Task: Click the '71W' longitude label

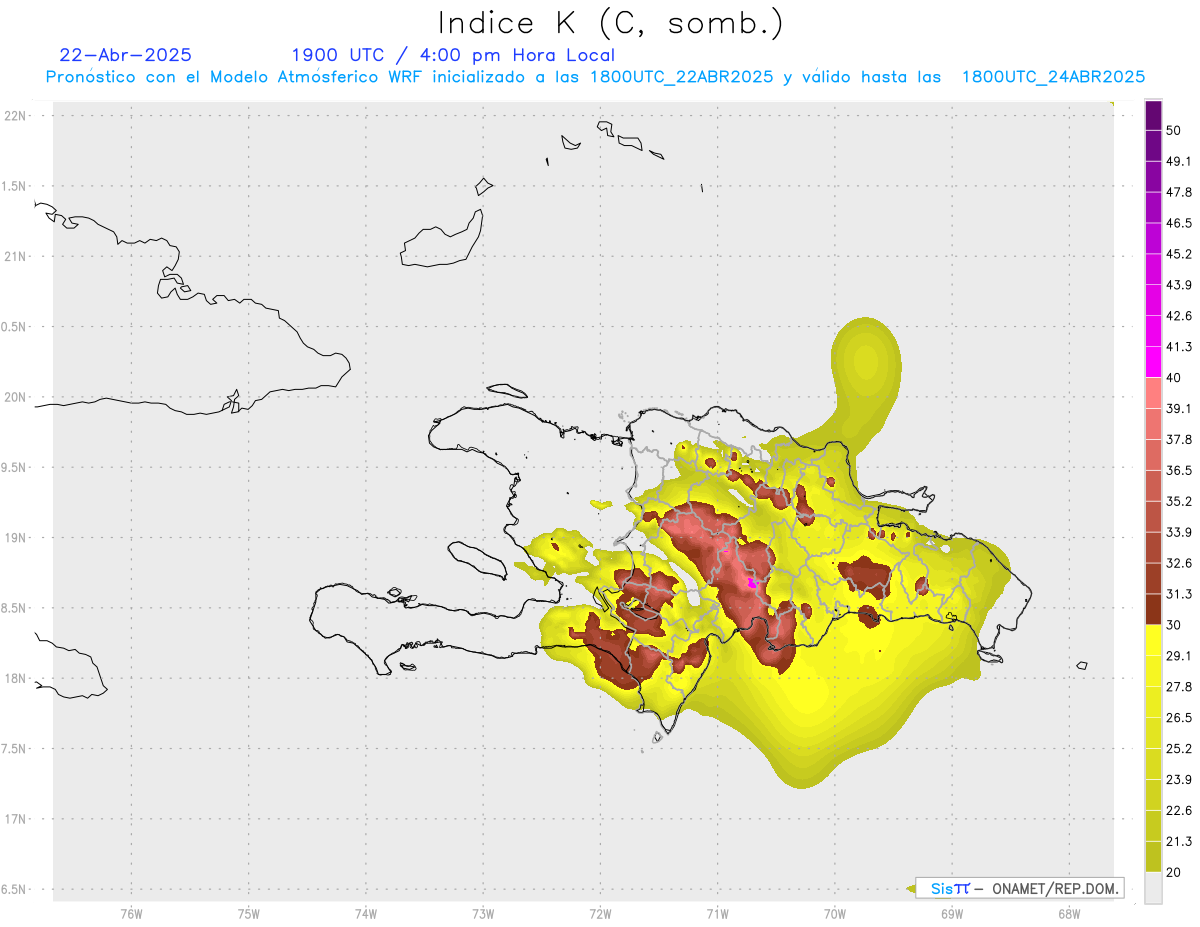Action: click(x=717, y=913)
